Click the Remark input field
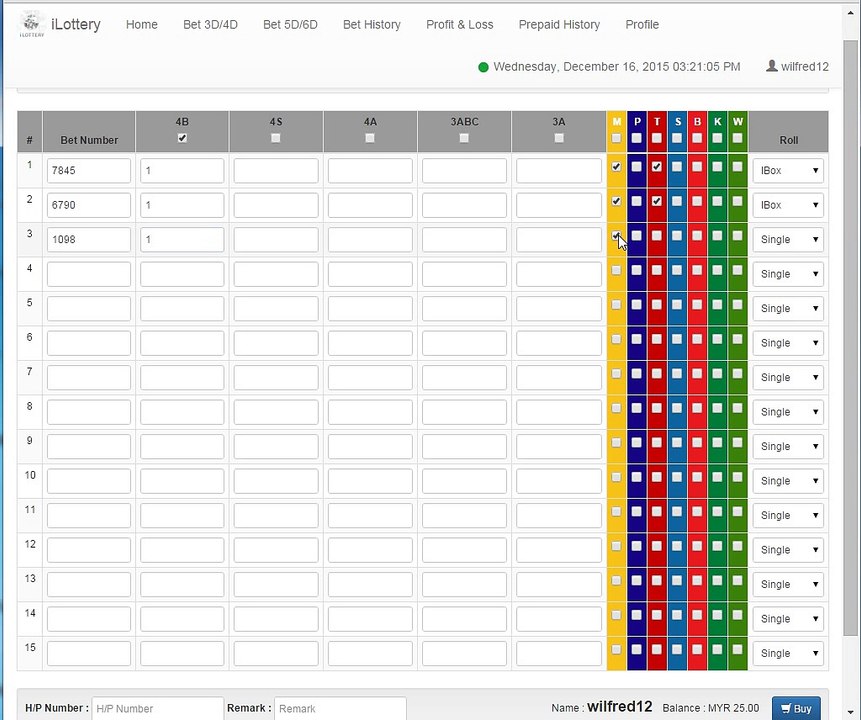Viewport: 861px width, 720px height. coord(340,708)
